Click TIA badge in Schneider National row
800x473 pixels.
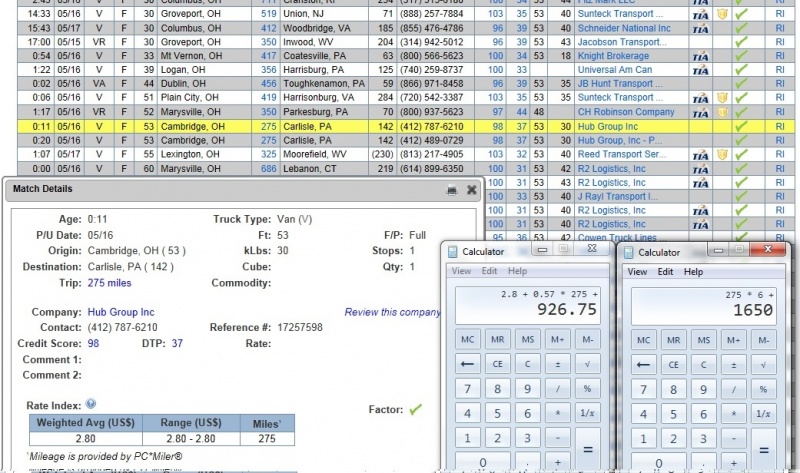tap(700, 29)
